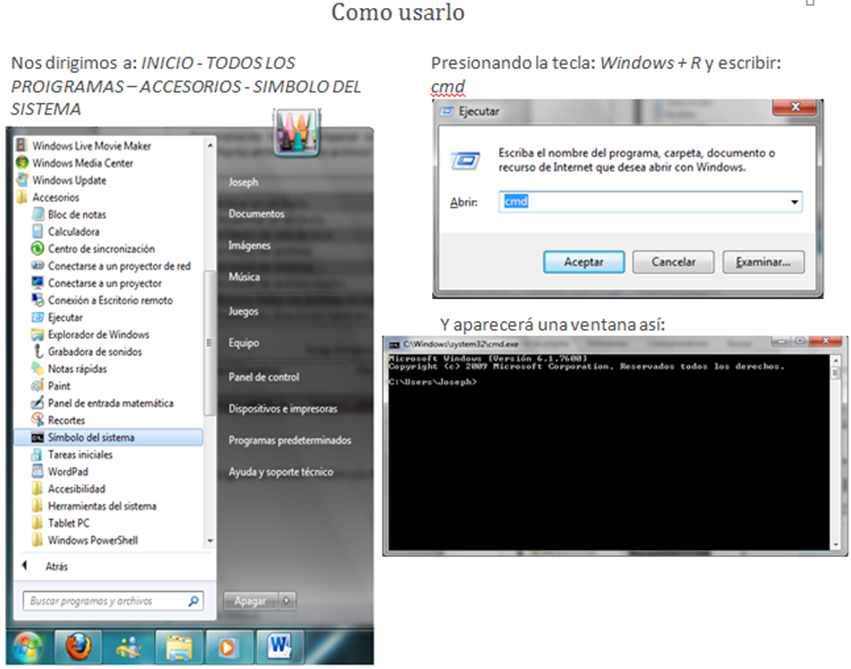Open file explorer taskbar icon

(x=179, y=647)
